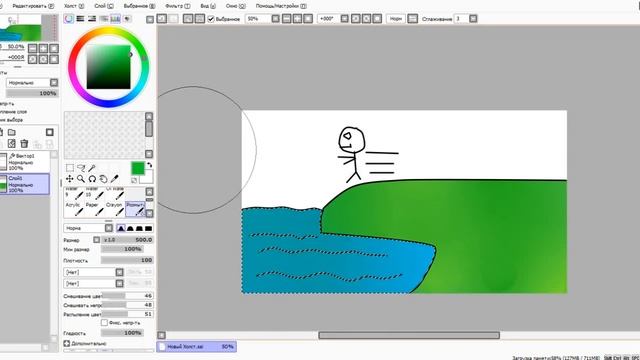
Task: Open the rotation angle dropdown
Action: pyautogui.click(x=345, y=19)
